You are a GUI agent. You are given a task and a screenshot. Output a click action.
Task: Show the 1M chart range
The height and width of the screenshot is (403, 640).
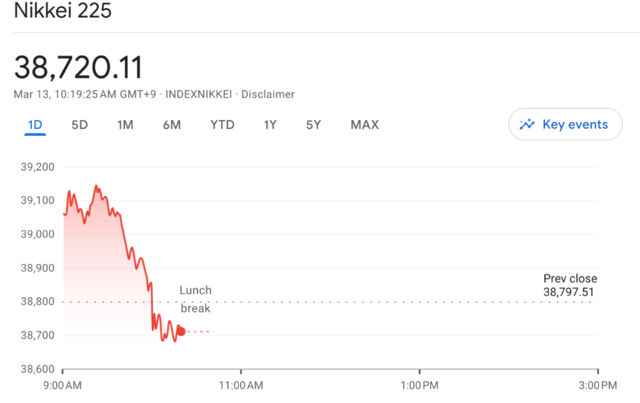coord(125,125)
